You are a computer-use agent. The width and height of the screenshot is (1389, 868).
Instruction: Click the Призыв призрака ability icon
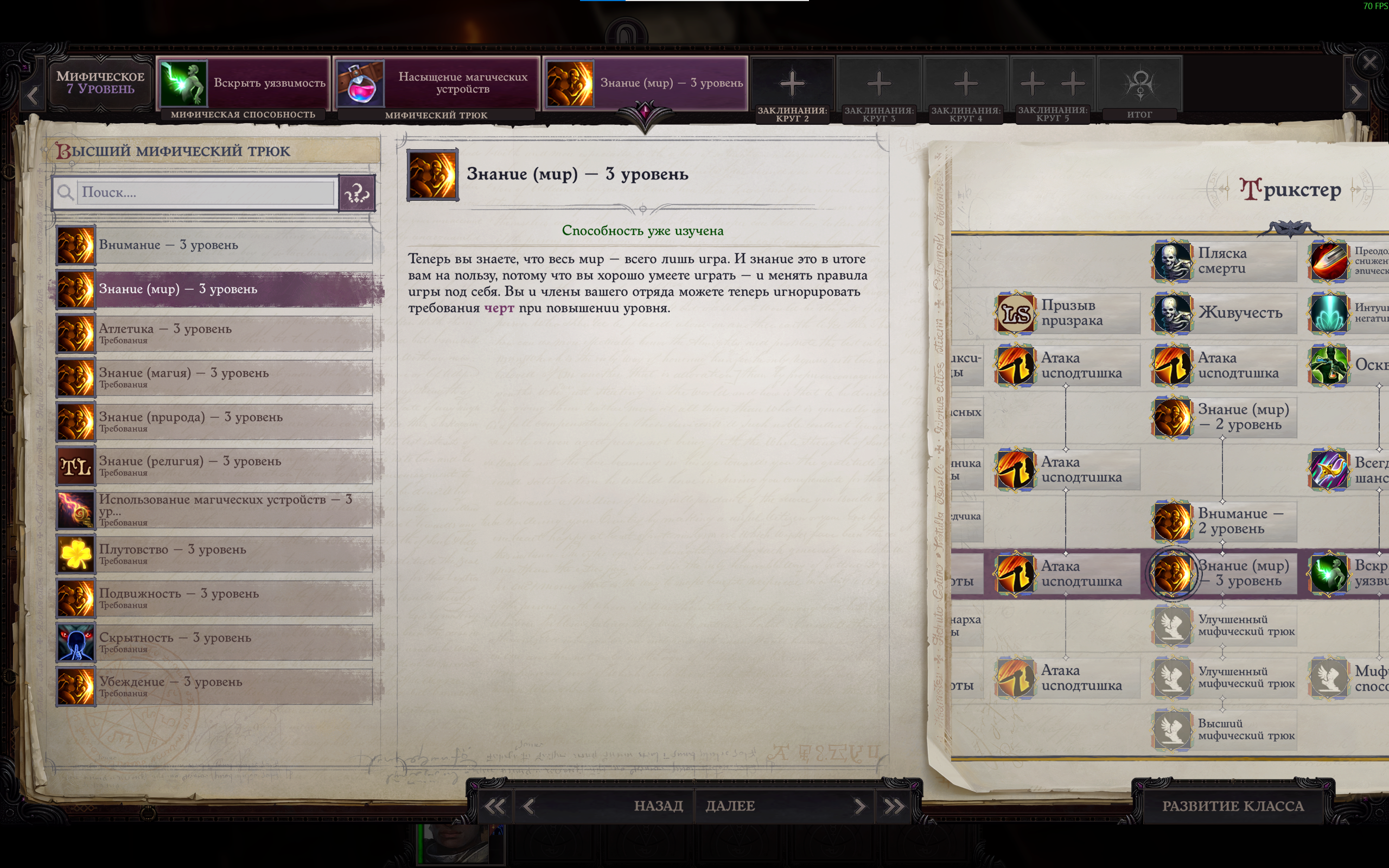point(1015,313)
